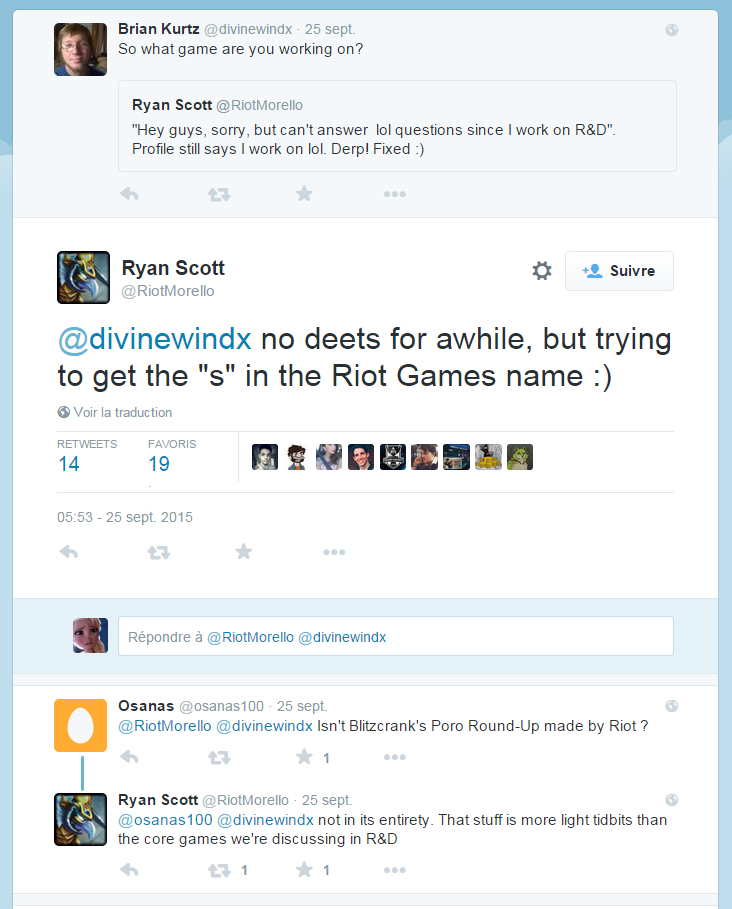The width and height of the screenshot is (732, 909).
Task: Open Osanas's egg profile avatar
Action: 79,724
